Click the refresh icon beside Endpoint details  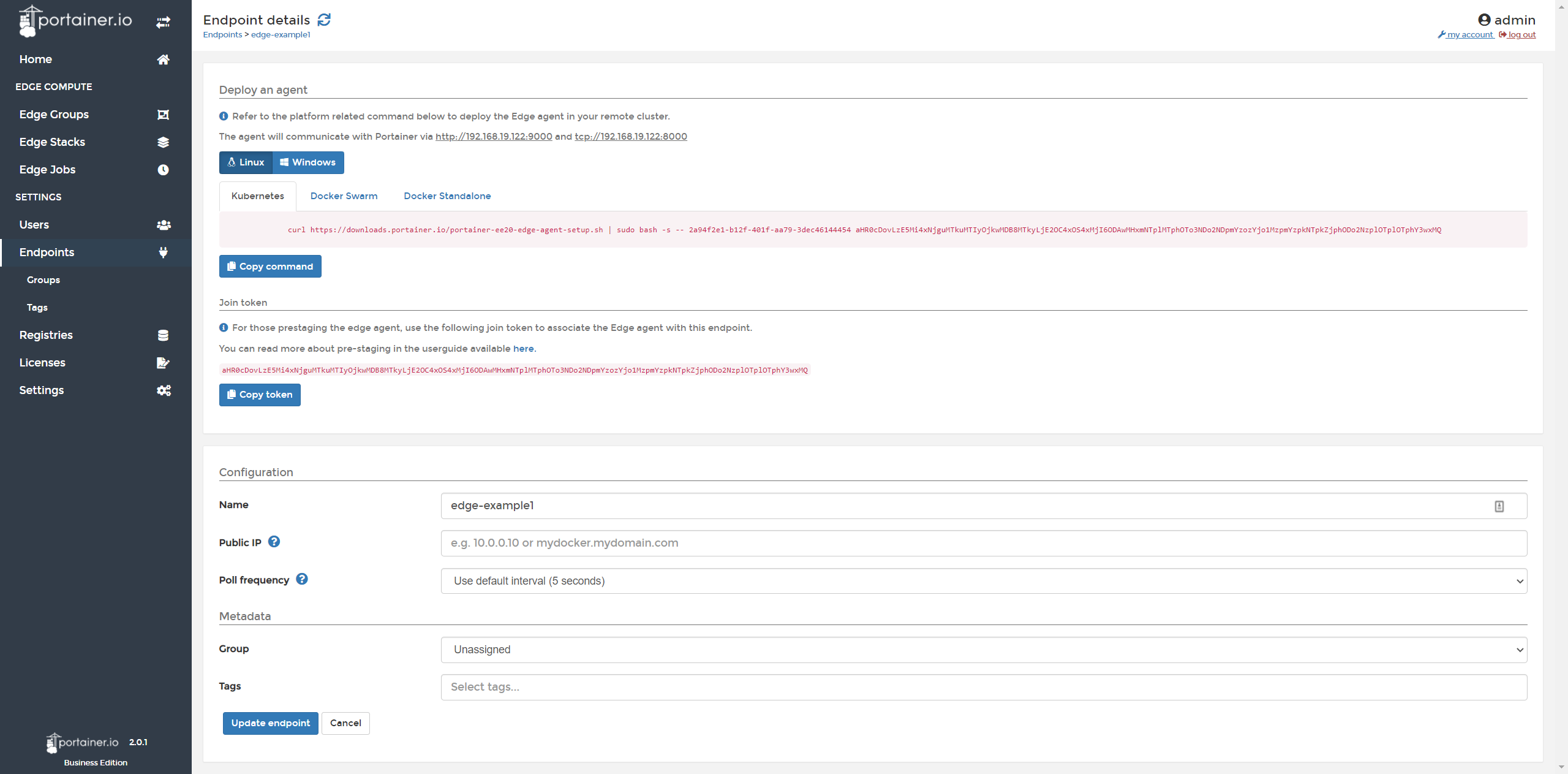[324, 20]
